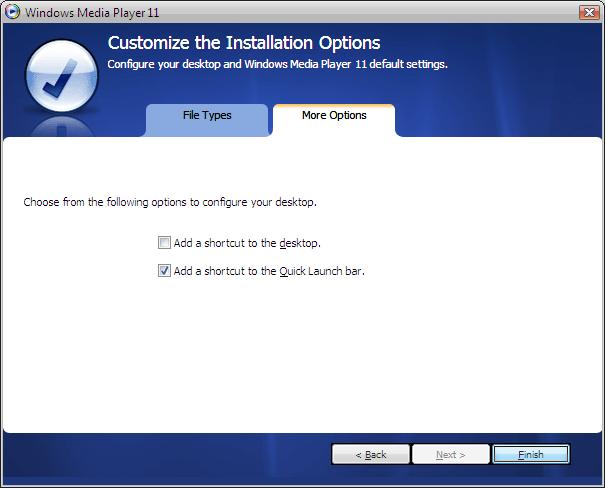
Task: Uncheck Add a shortcut to Quick Launch bar
Action: click(x=164, y=270)
